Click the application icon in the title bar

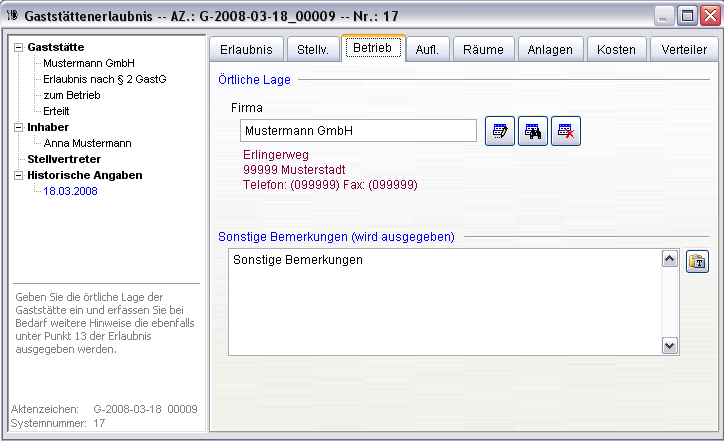click(x=13, y=15)
